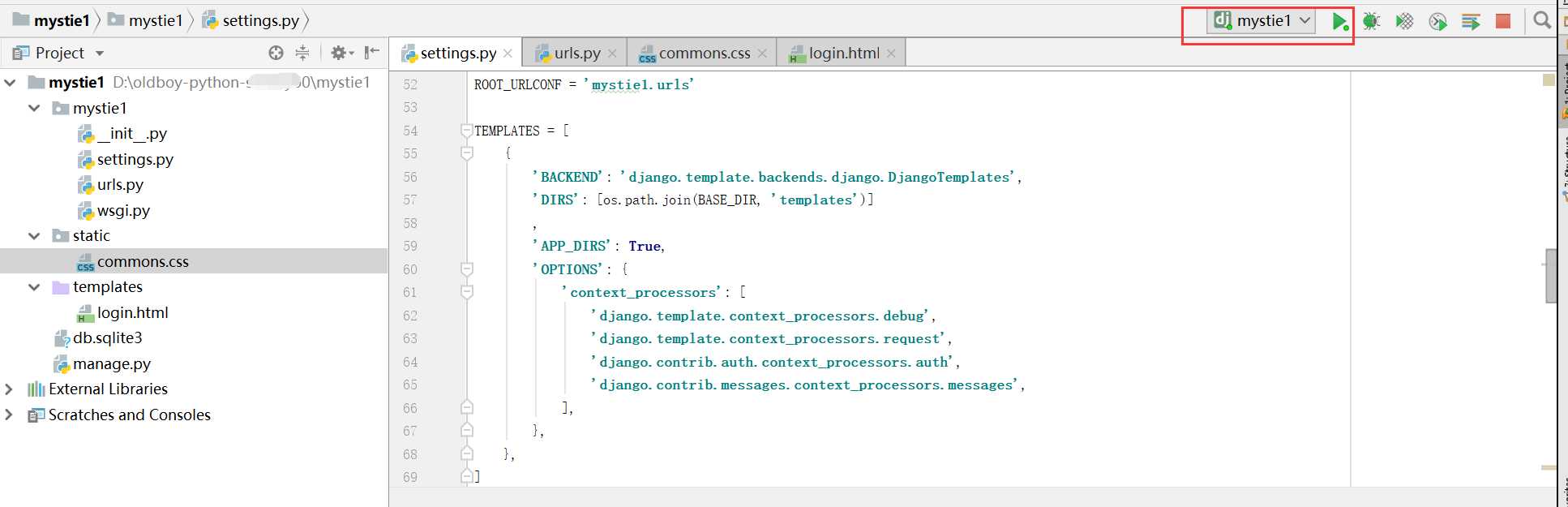Fold the OPTIONS block at line 60
This screenshot has width=1568, height=507.
pyautogui.click(x=466, y=269)
